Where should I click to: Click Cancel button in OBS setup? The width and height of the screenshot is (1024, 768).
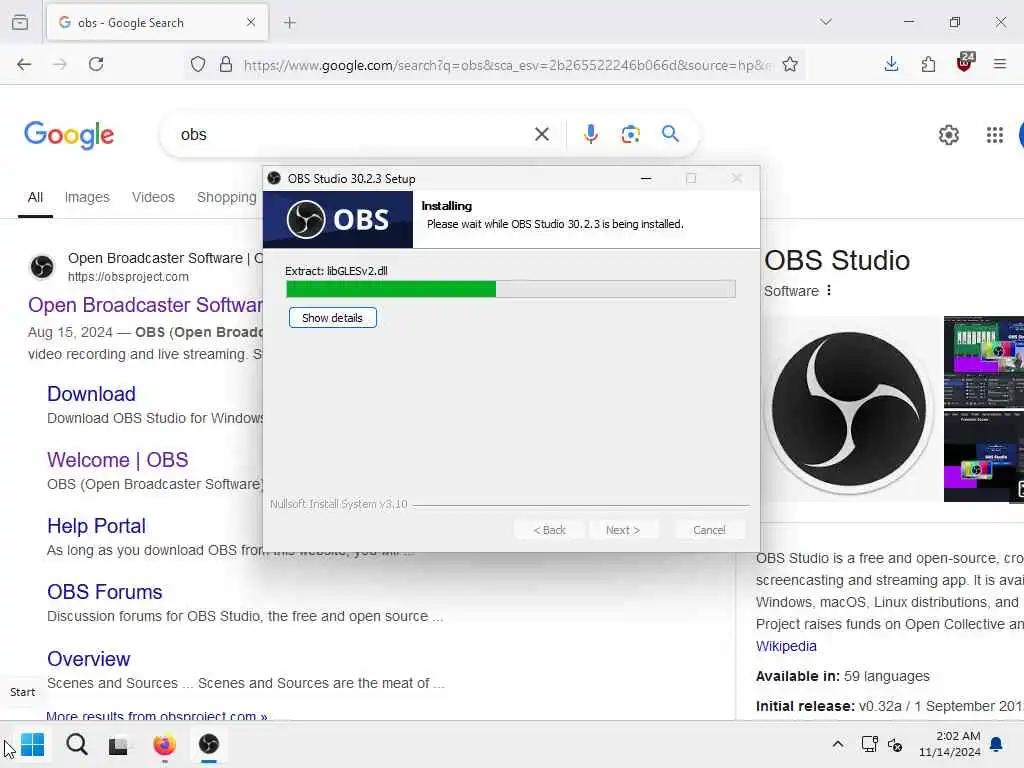(709, 530)
